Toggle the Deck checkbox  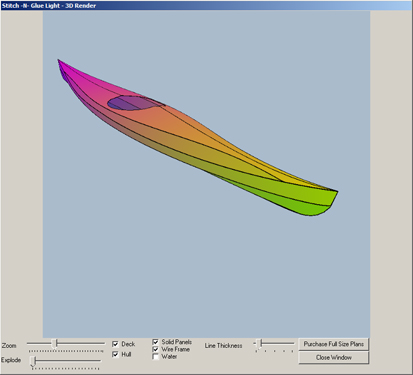click(x=115, y=344)
